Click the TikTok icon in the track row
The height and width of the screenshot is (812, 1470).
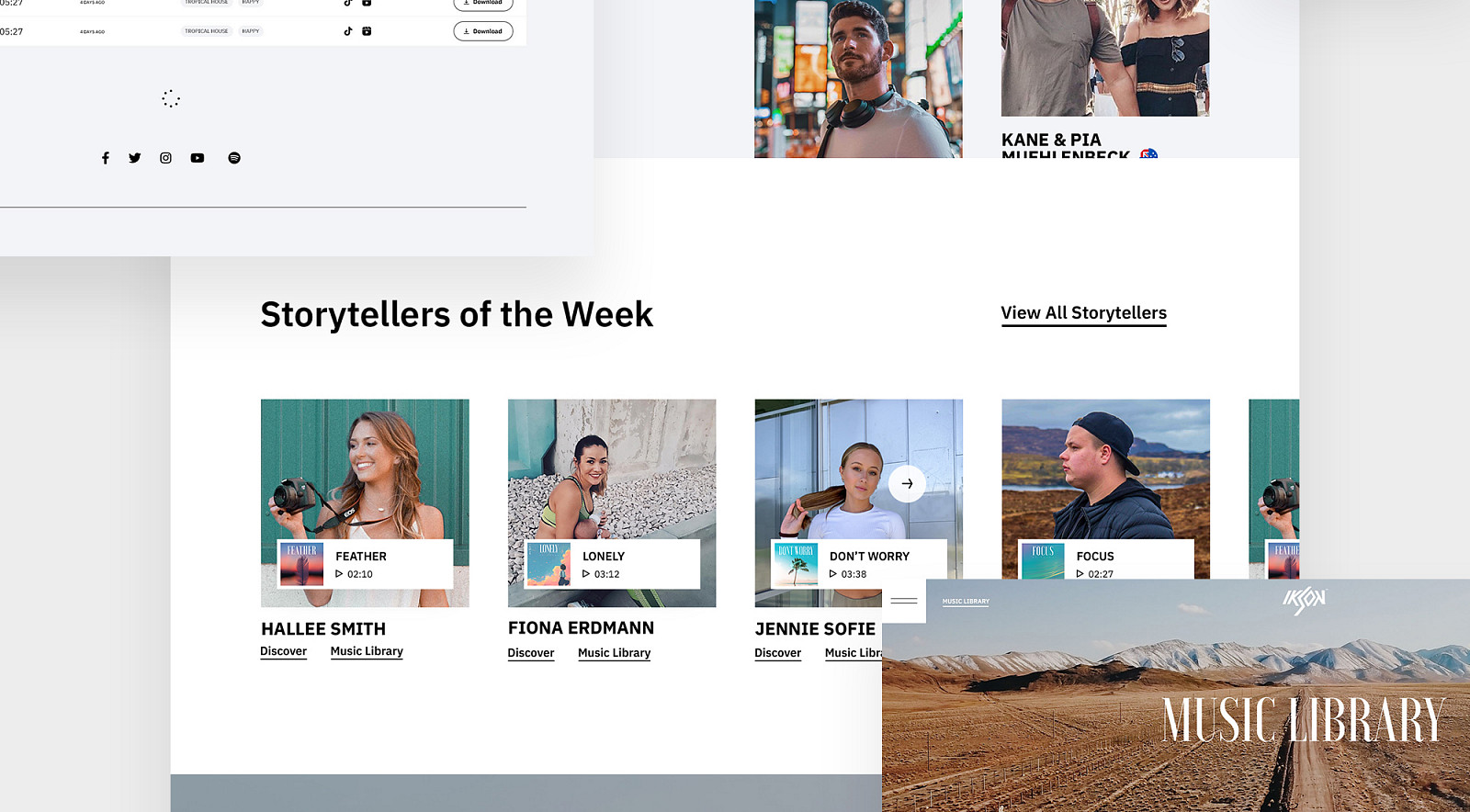348,31
